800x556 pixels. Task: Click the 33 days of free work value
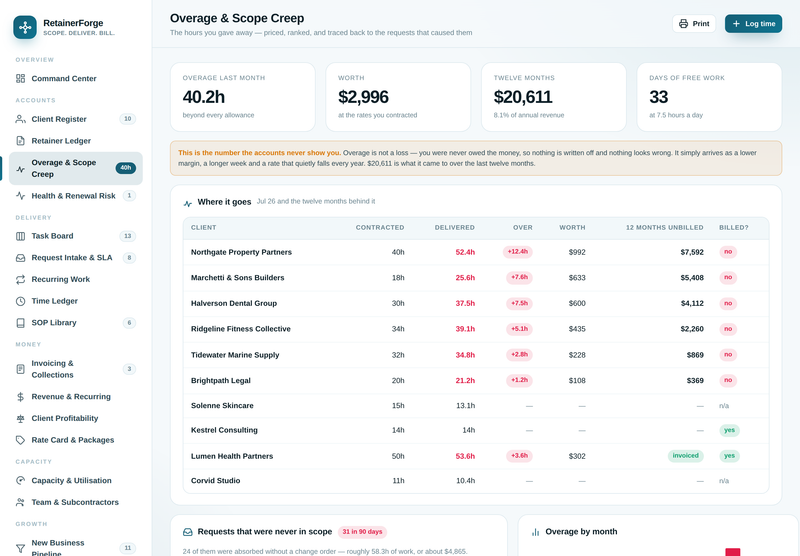[659, 97]
